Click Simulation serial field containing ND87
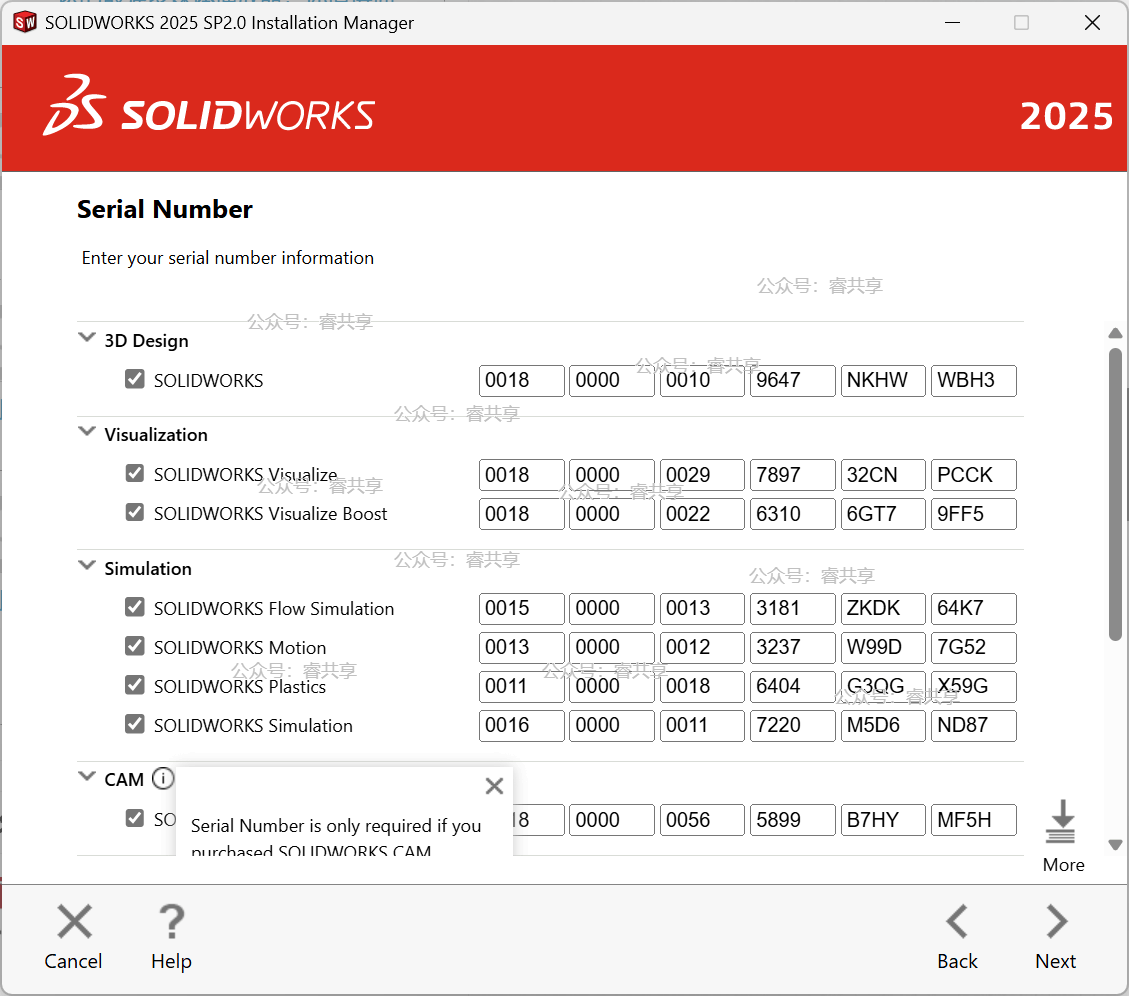1129x996 pixels. pyautogui.click(x=973, y=726)
